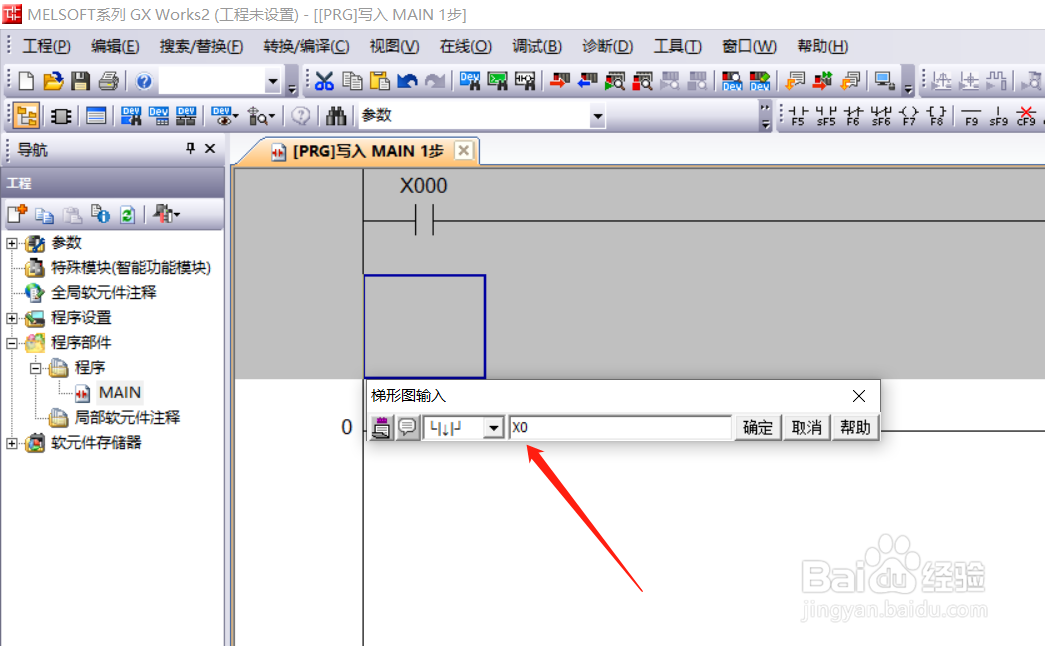Expand the 参数 tree node

click(12, 243)
